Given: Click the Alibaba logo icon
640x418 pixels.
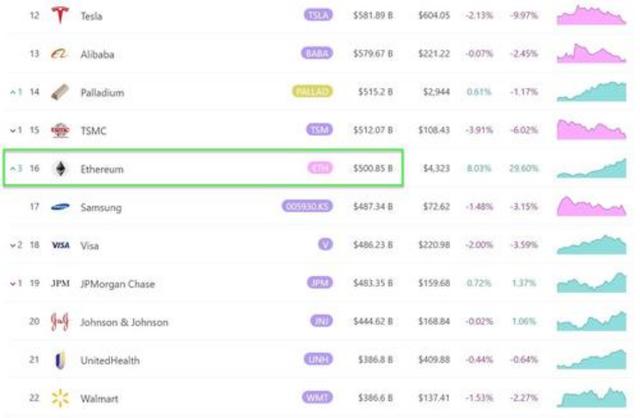Looking at the screenshot, I should tap(60, 54).
